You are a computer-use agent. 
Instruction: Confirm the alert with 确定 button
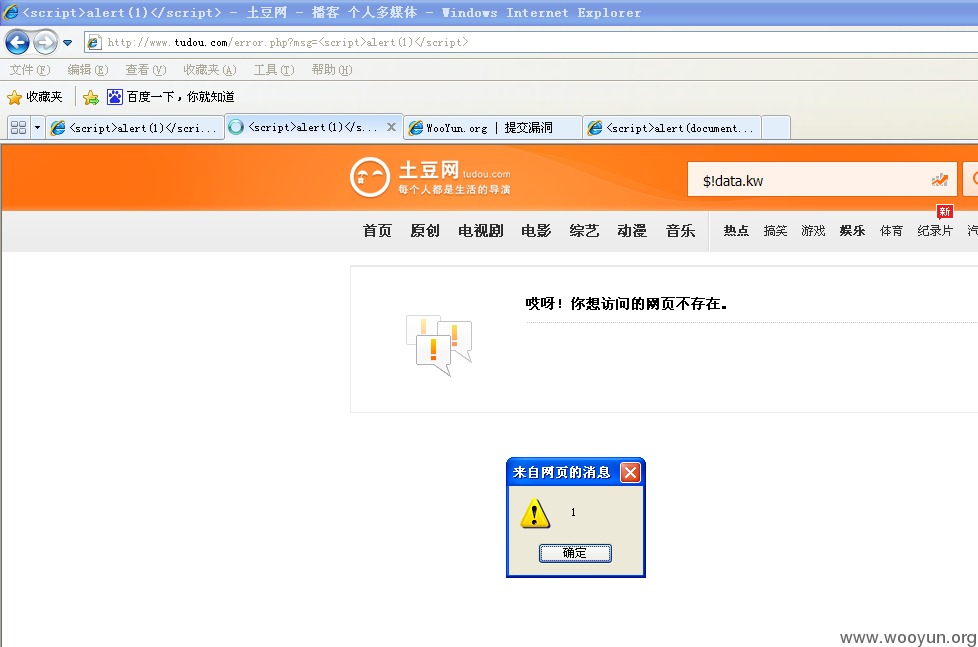pyautogui.click(x=575, y=553)
